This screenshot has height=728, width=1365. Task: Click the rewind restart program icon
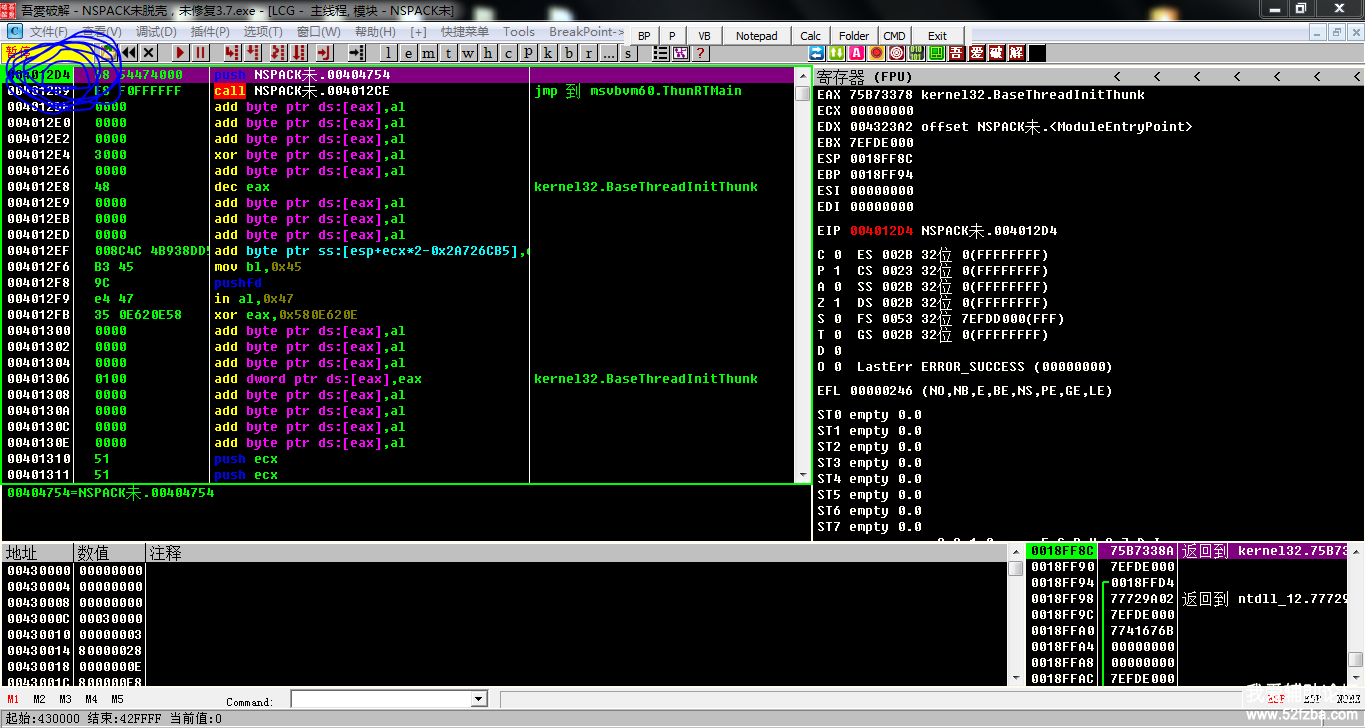pos(129,53)
